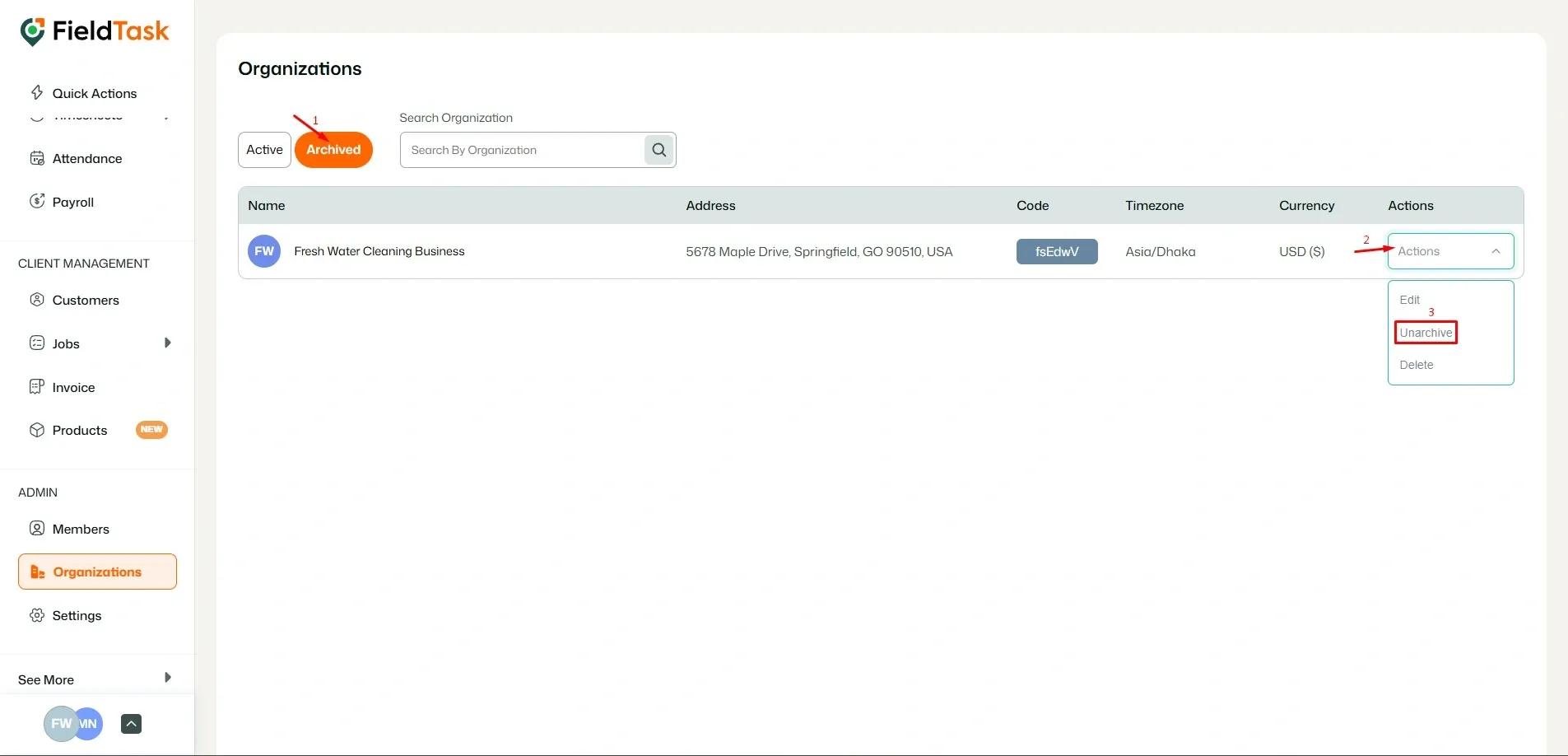This screenshot has height=756, width=1568.
Task: Choose Edit from actions menu
Action: tap(1409, 300)
